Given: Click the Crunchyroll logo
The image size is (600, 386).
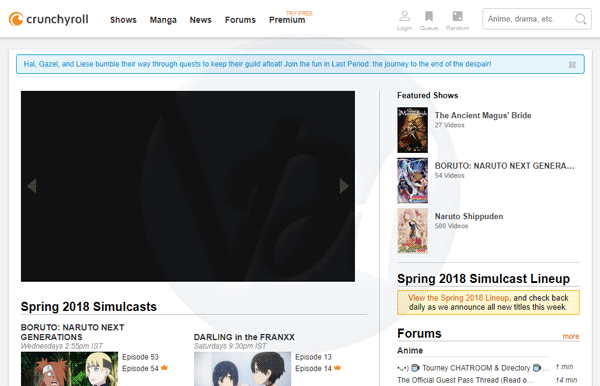Looking at the screenshot, I should click(49, 19).
